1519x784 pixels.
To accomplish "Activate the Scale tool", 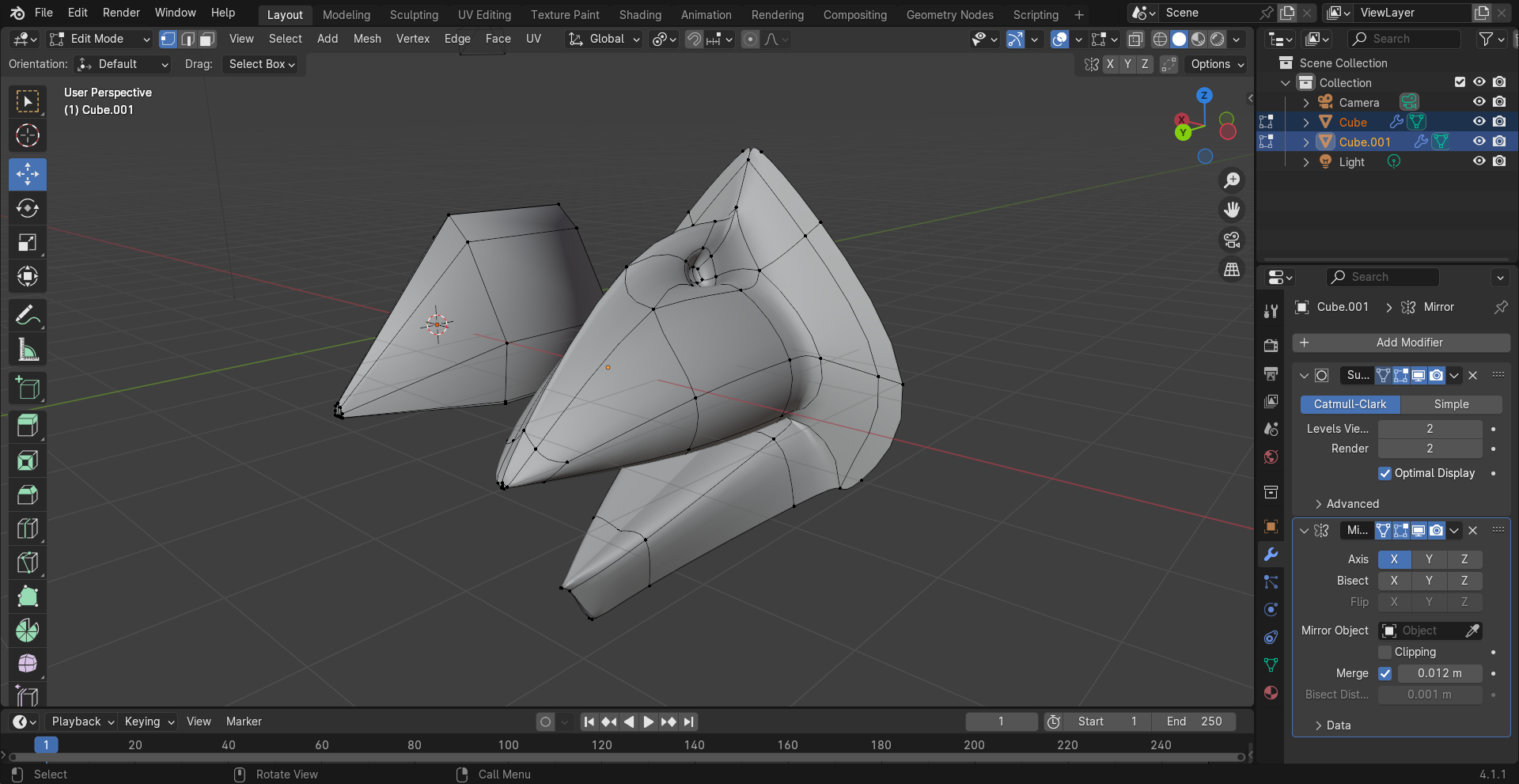I will click(28, 242).
